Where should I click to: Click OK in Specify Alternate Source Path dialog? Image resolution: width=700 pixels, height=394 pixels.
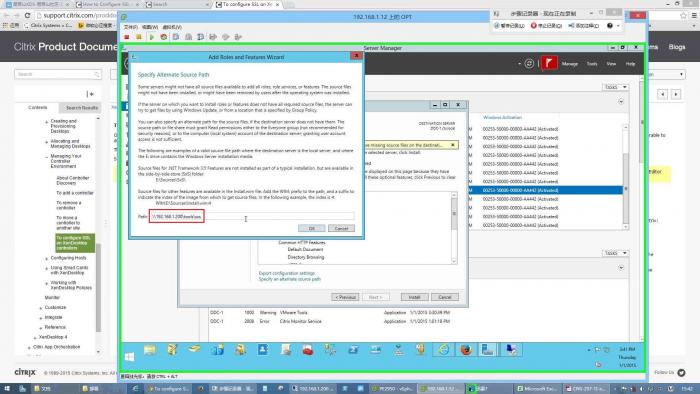[312, 228]
